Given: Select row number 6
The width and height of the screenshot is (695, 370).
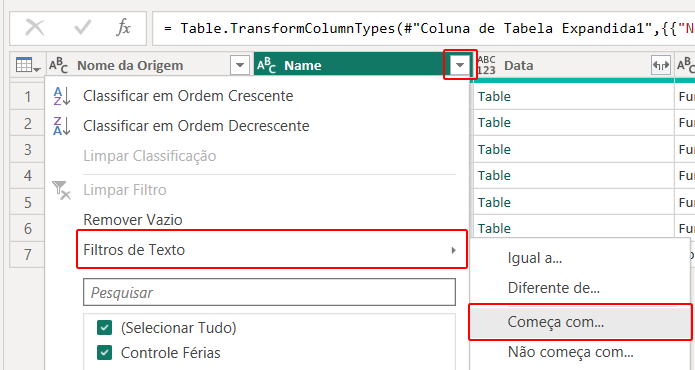Looking at the screenshot, I should (27, 228).
